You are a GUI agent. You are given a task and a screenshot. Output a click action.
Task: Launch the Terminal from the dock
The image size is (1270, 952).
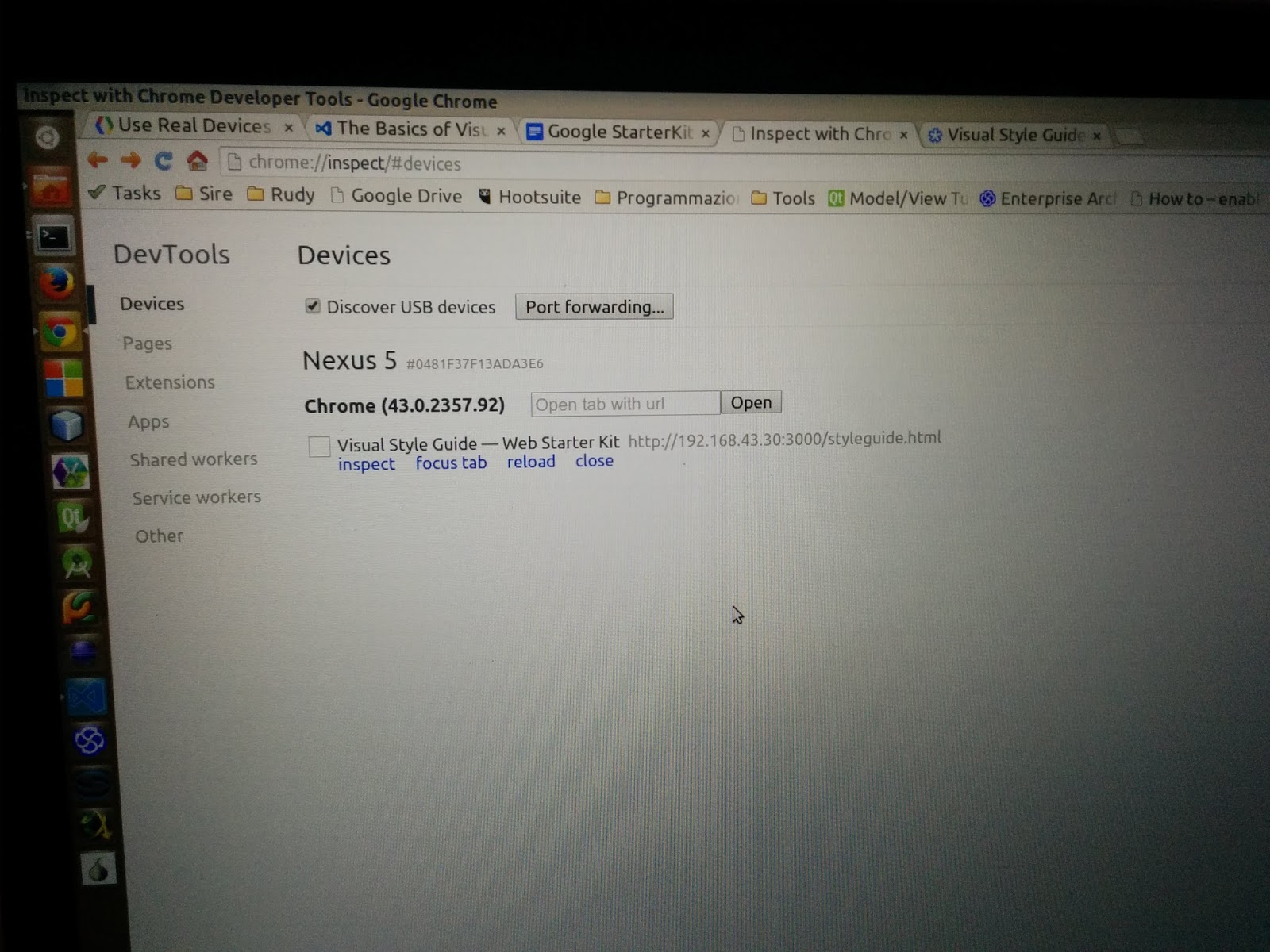click(x=54, y=236)
